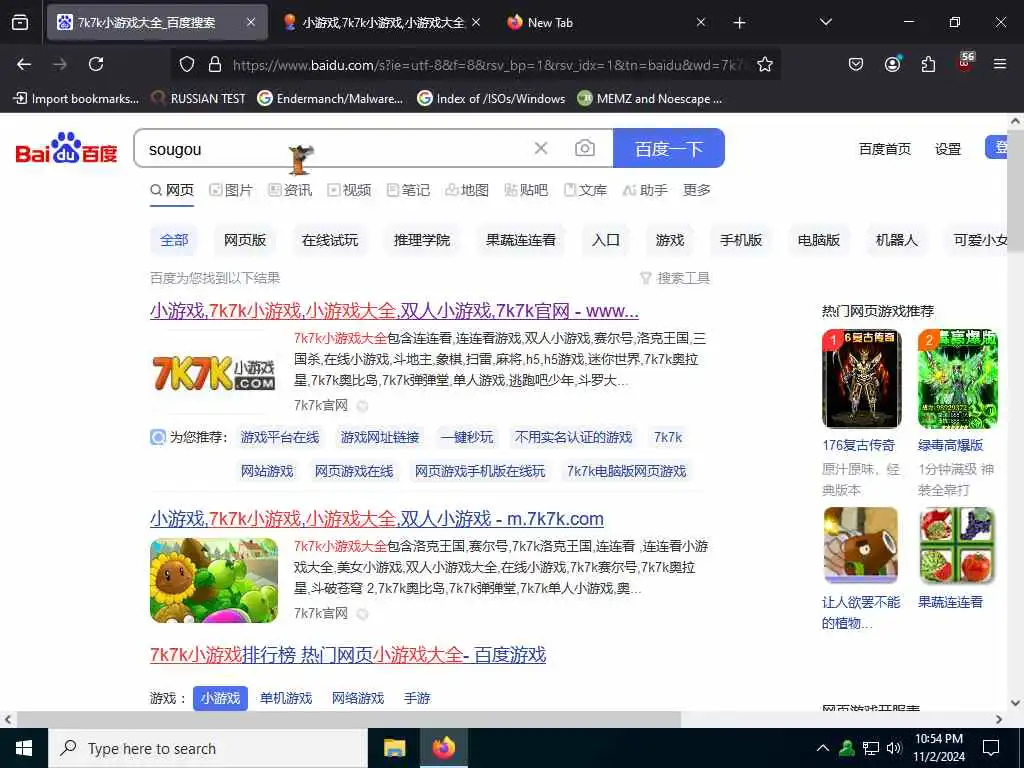Click 不用实名认证的游戏 suggestion
Screen dimensions: 1024x768
tap(573, 437)
